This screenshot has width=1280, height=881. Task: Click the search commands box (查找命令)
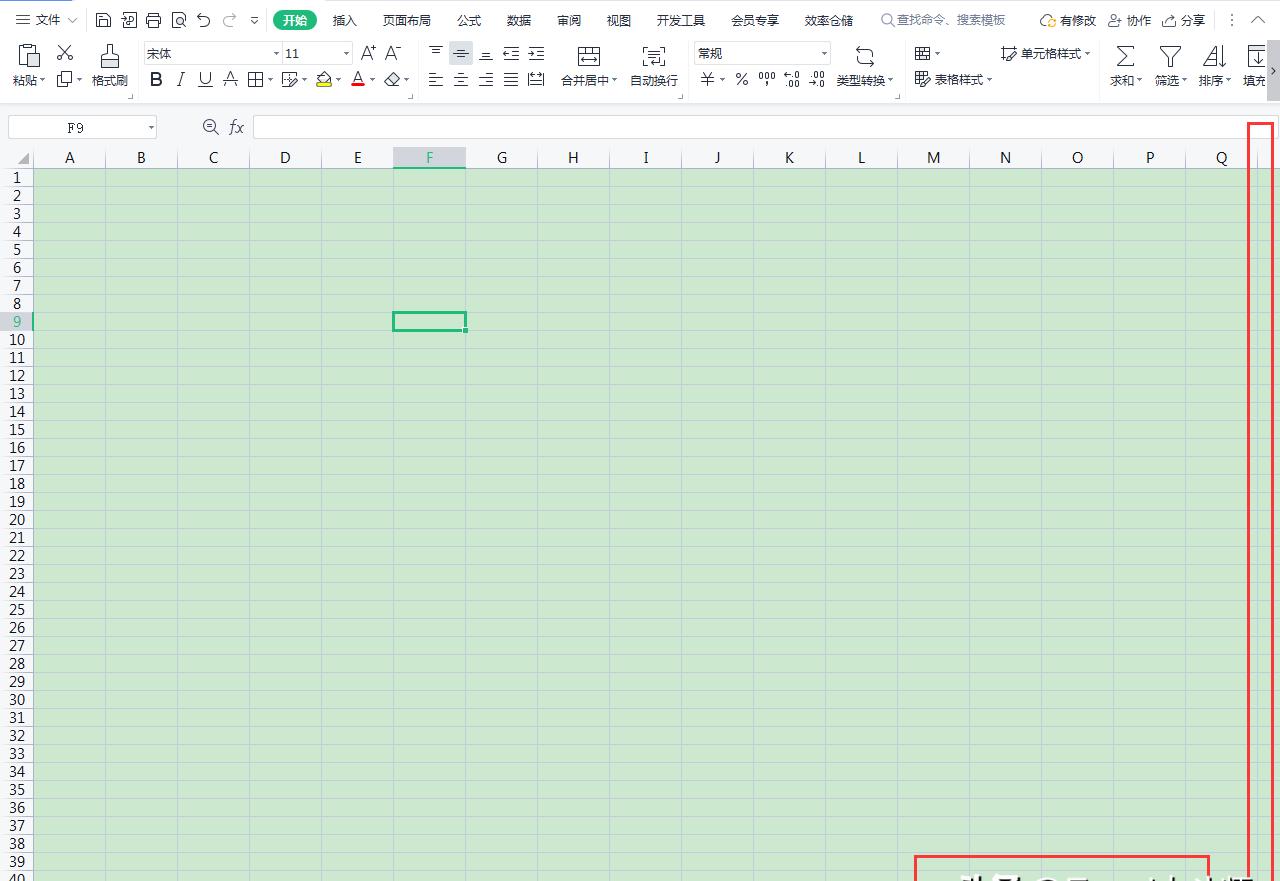(943, 20)
